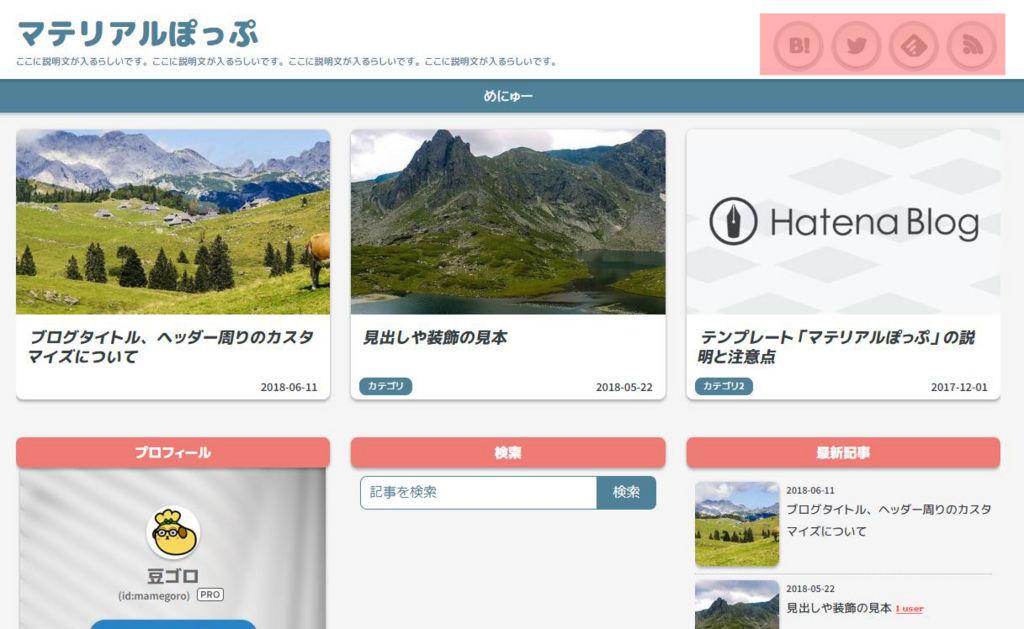Open article ブログタイトル、ヘッダー周りのカスタマイズについて card title
The width and height of the screenshot is (1024, 629).
pos(171,347)
